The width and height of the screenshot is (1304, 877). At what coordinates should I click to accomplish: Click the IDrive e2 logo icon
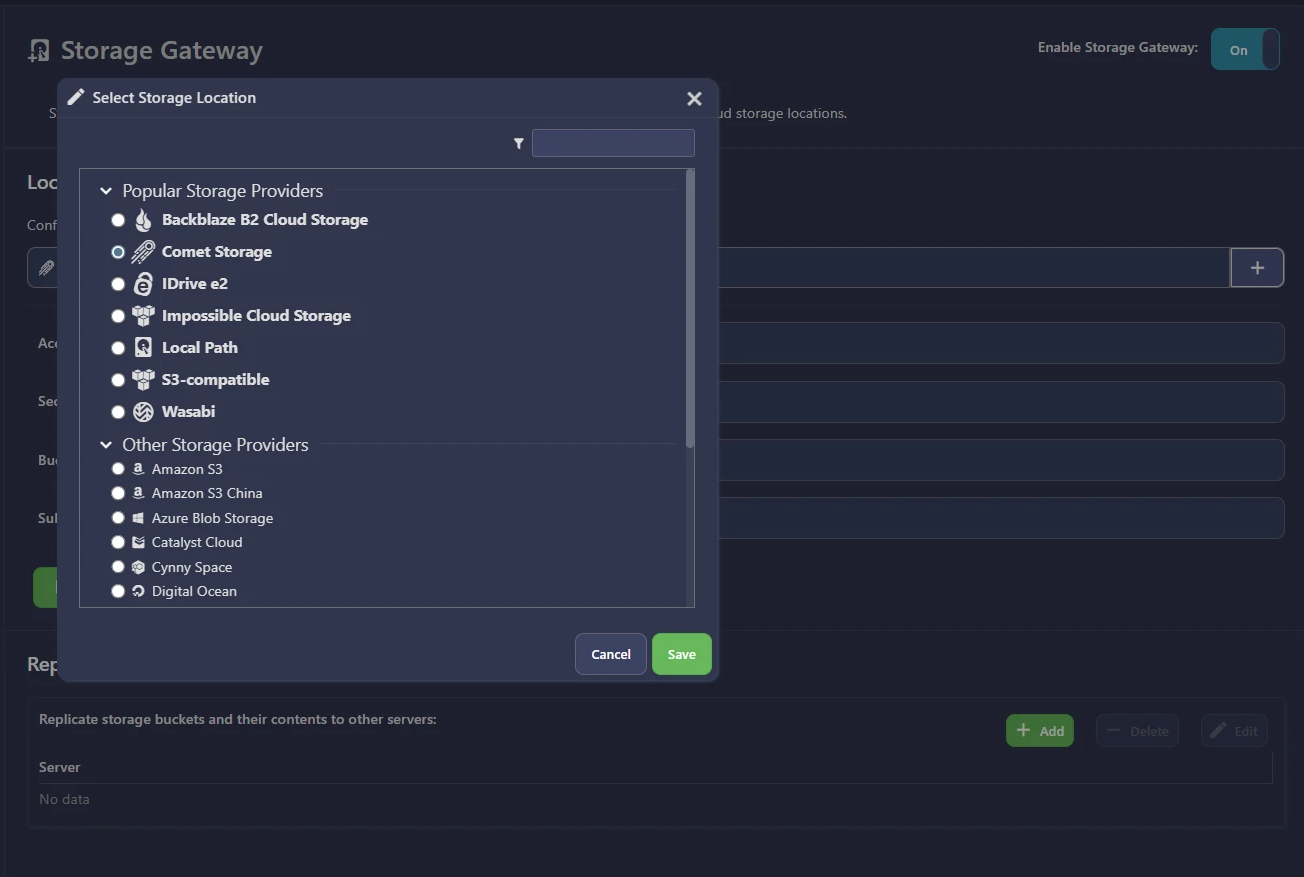tap(143, 284)
